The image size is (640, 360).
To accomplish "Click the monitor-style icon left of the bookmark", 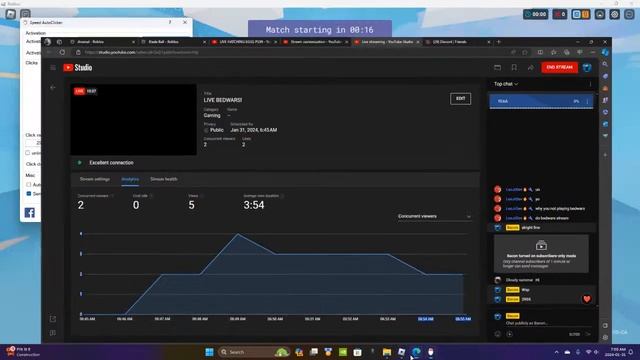I will click(498, 68).
